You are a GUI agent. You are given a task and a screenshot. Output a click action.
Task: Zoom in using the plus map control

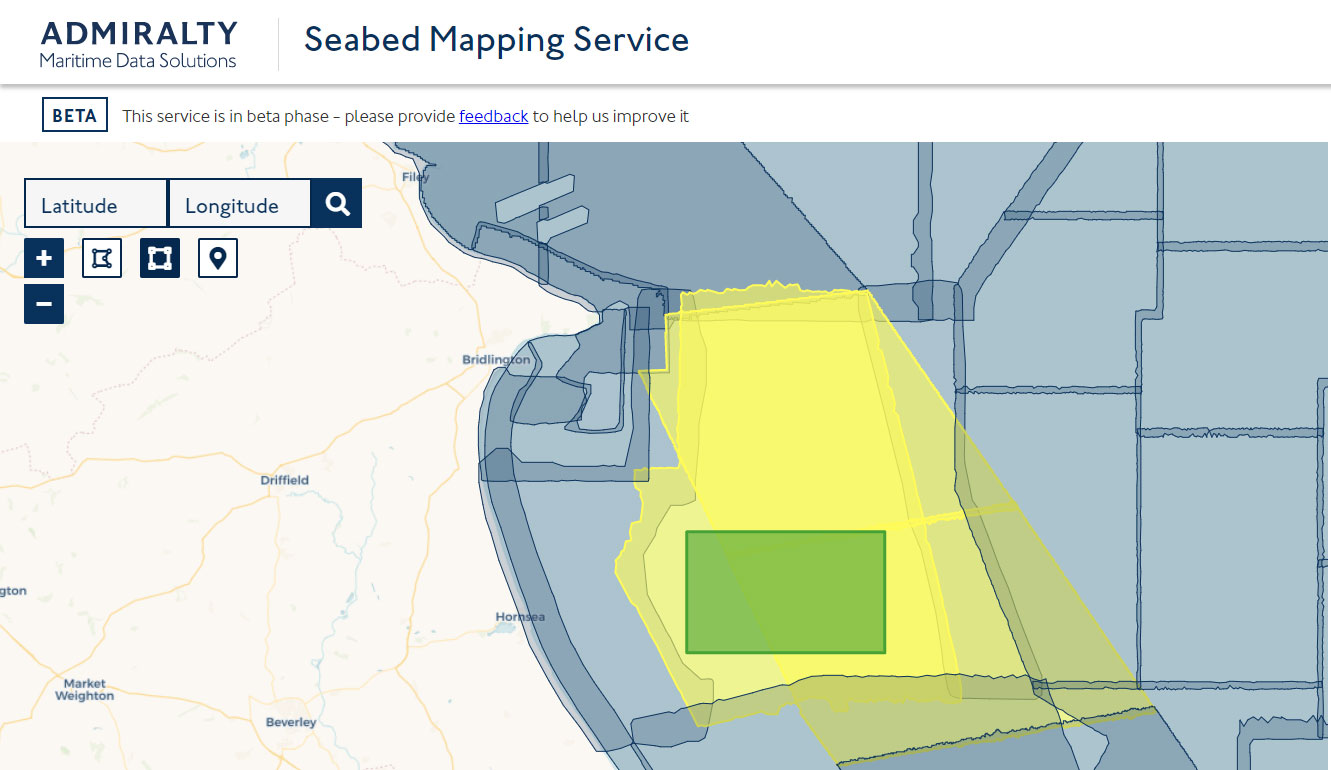tap(43, 257)
